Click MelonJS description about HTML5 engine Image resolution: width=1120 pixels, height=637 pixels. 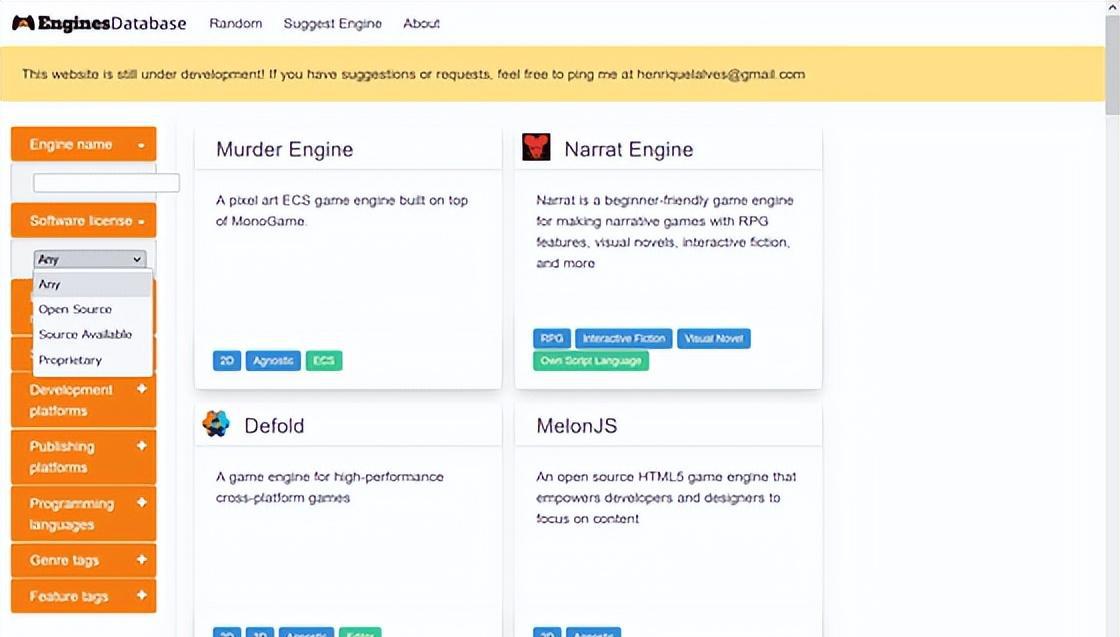666,497
